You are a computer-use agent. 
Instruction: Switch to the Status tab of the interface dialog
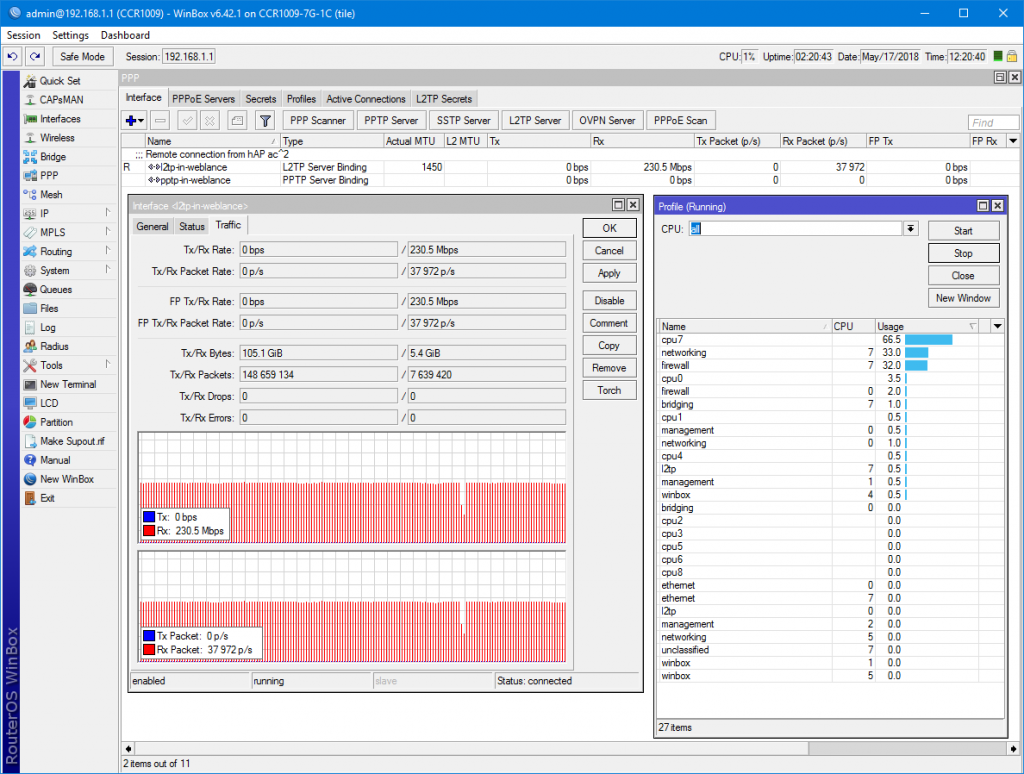[191, 225]
